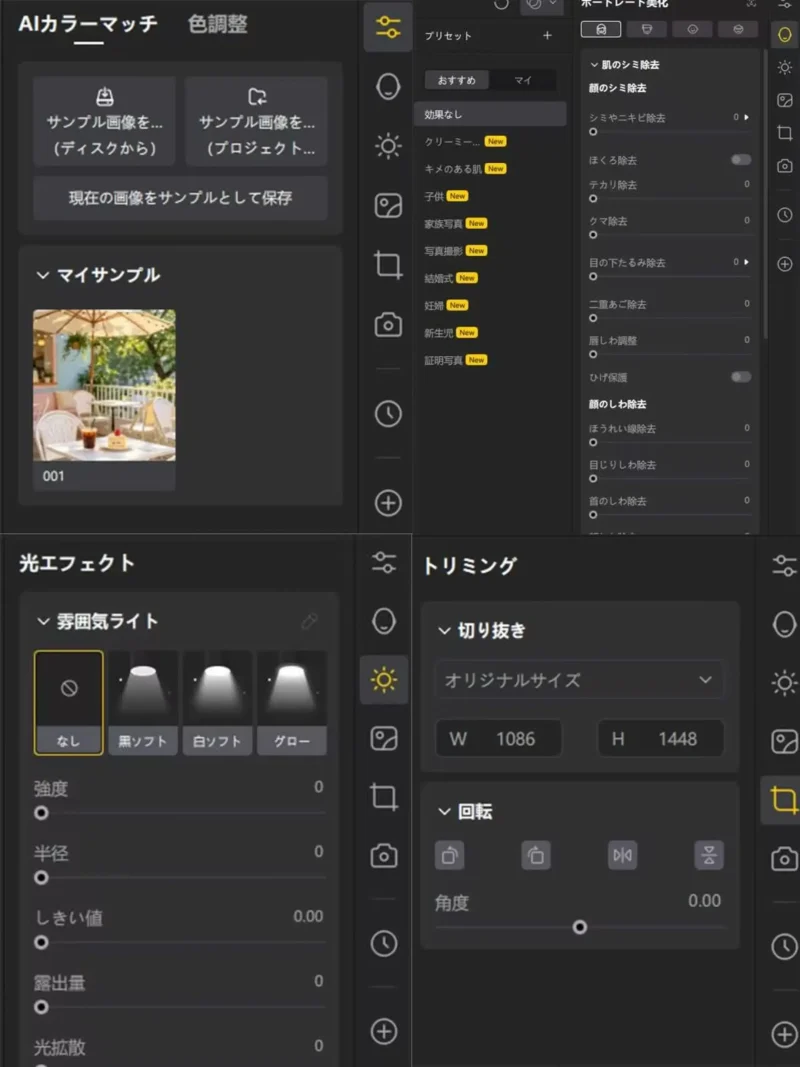The height and width of the screenshot is (1067, 800).
Task: Open the sun light-effect icon in the AIカラーマッチ sidebar
Action: tap(388, 146)
